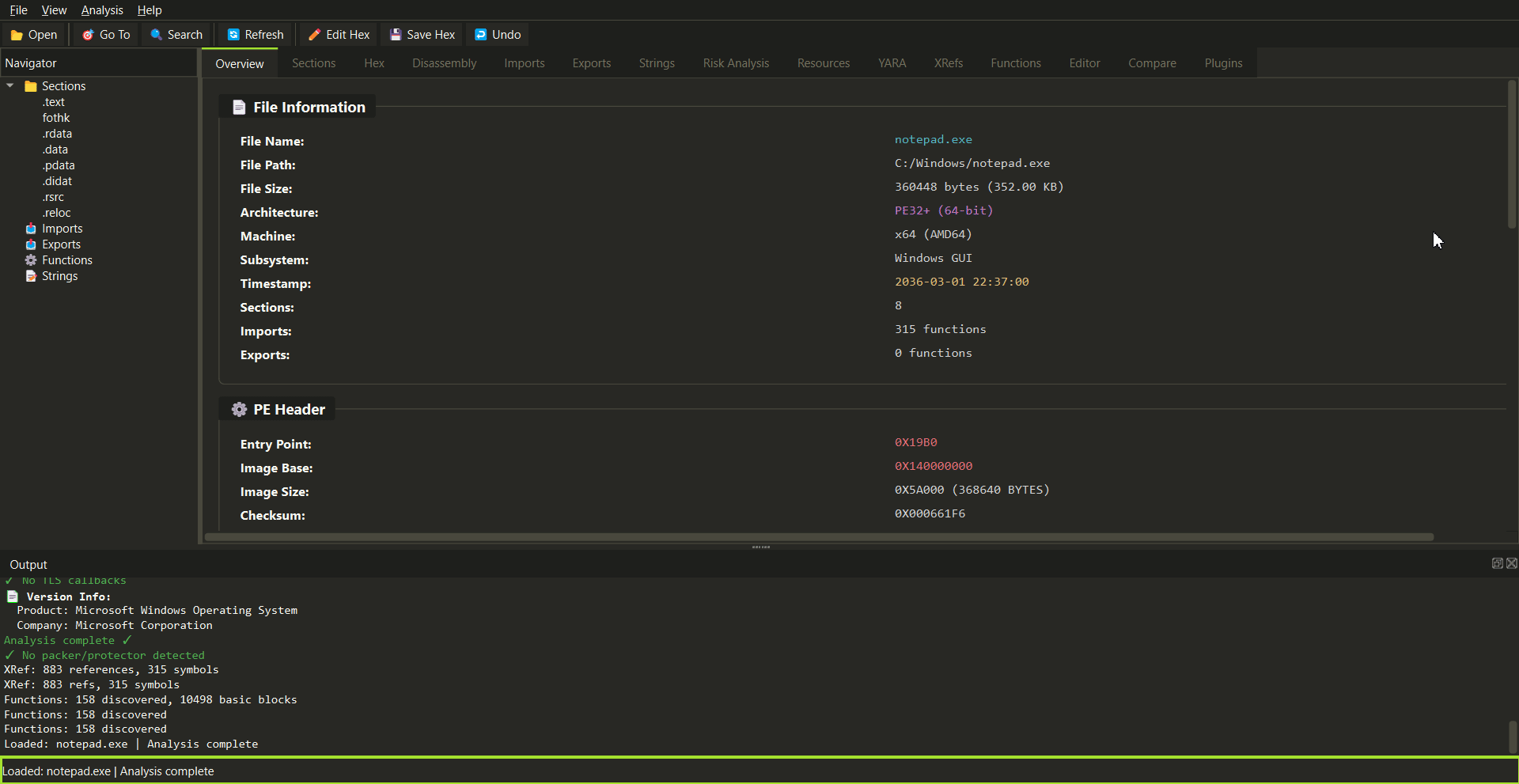Open the Analysis menu
Screen dimensions: 1519x784
101,10
